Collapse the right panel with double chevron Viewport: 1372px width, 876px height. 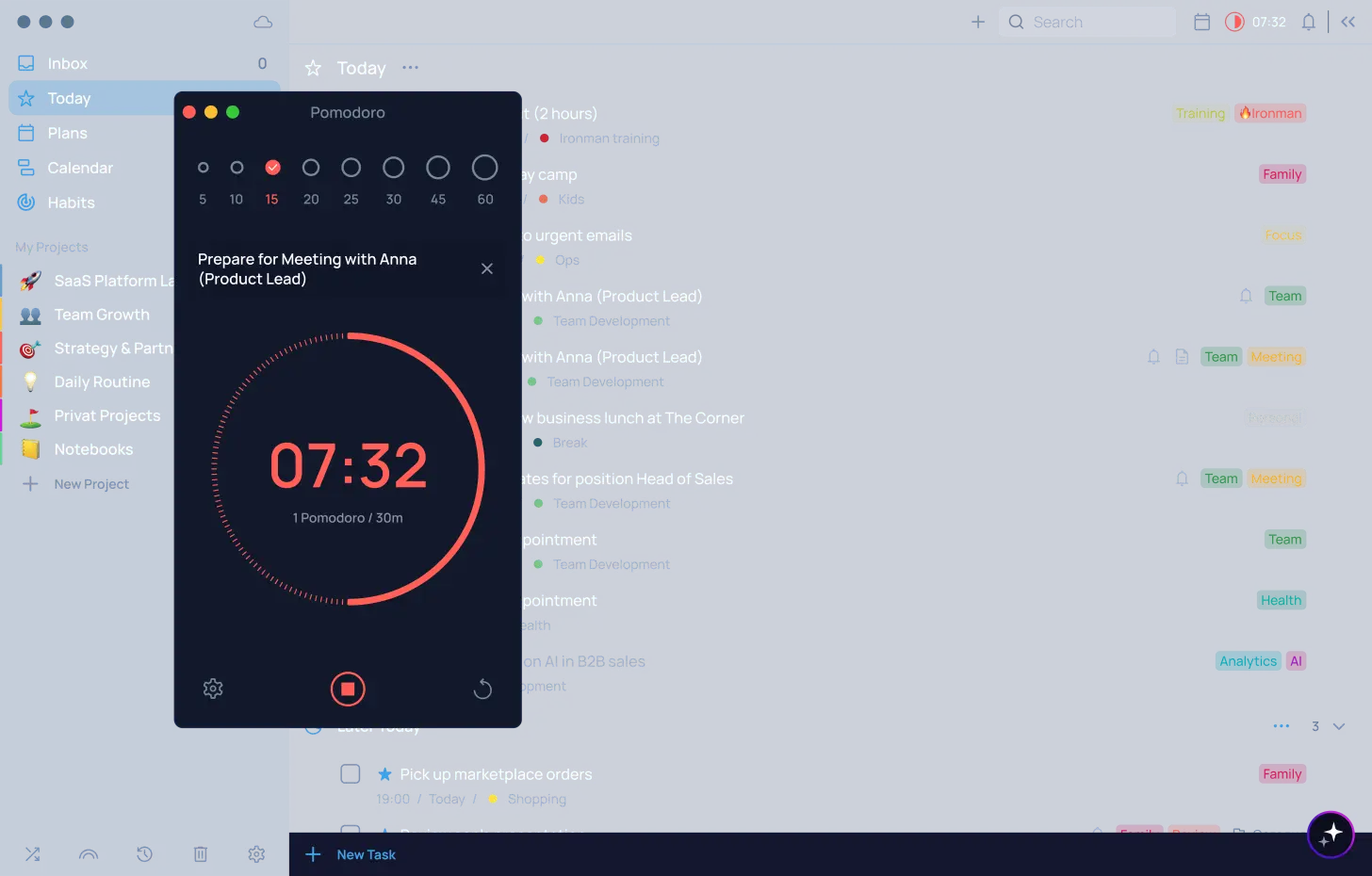click(x=1348, y=22)
